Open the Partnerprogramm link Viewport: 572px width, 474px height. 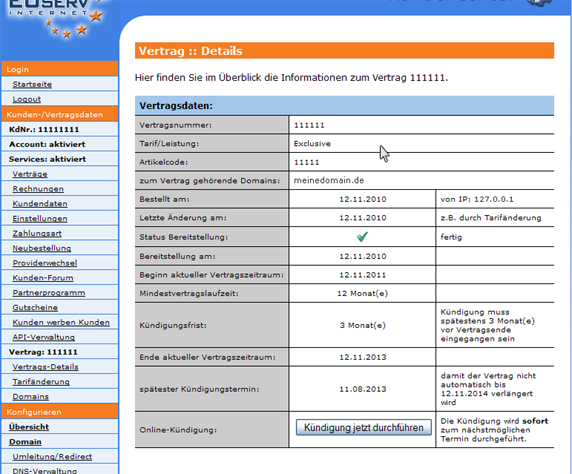[x=49, y=293]
